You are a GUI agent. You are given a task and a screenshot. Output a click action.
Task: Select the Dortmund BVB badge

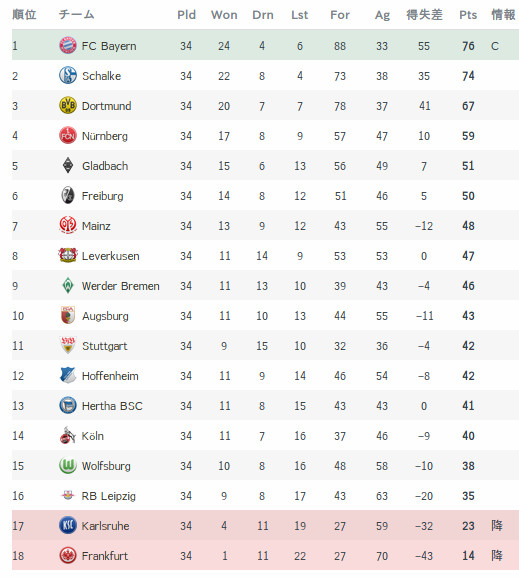[x=68, y=106]
